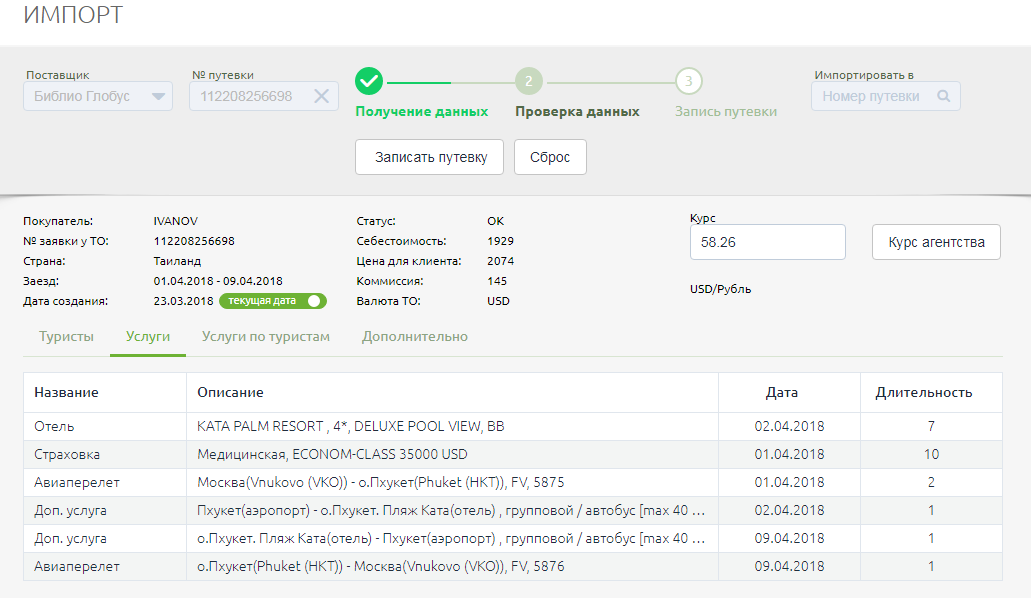Click the step 3 circle icon
The image size is (1031, 598).
tap(689, 82)
